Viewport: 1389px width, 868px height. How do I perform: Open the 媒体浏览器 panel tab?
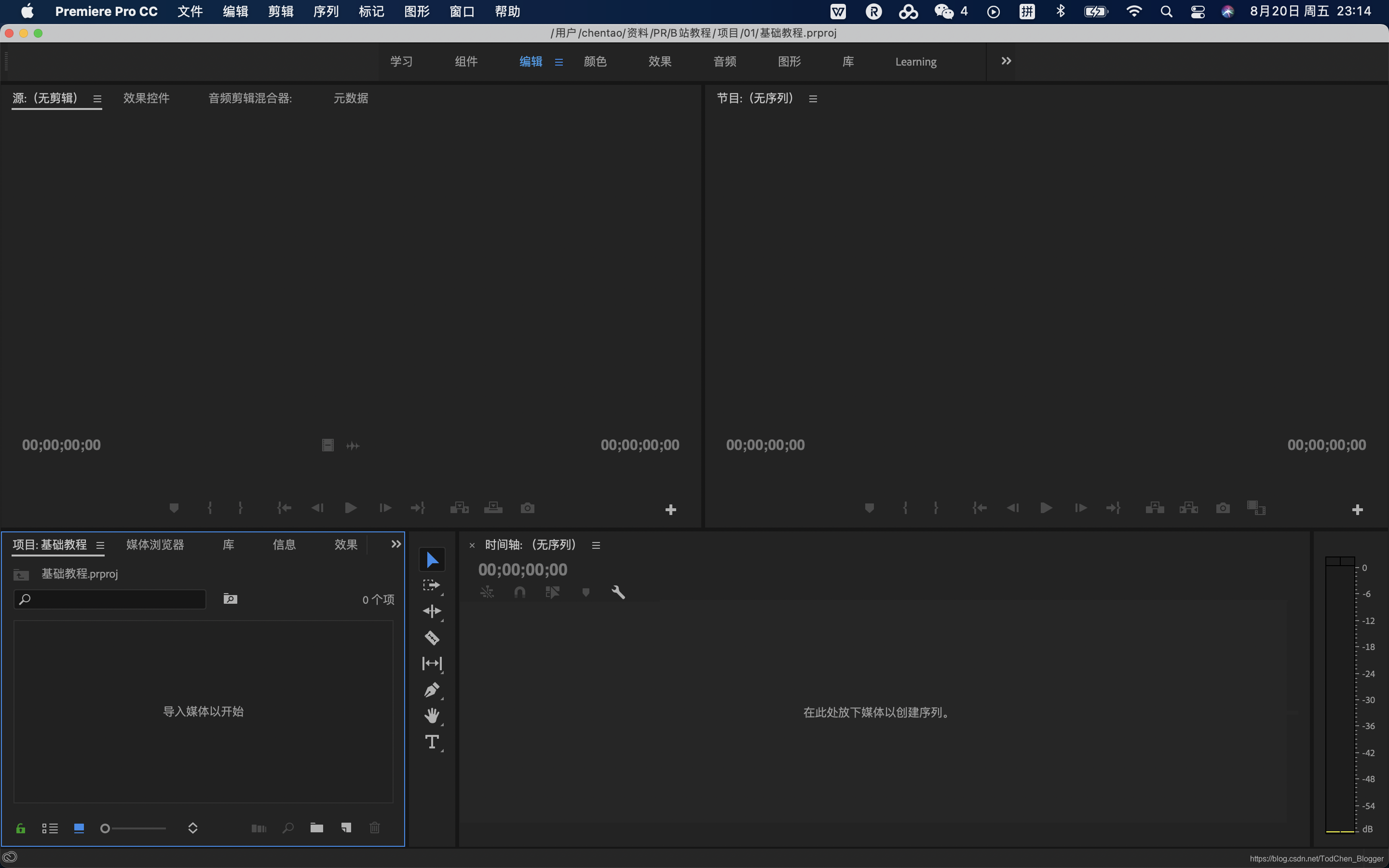pyautogui.click(x=155, y=544)
